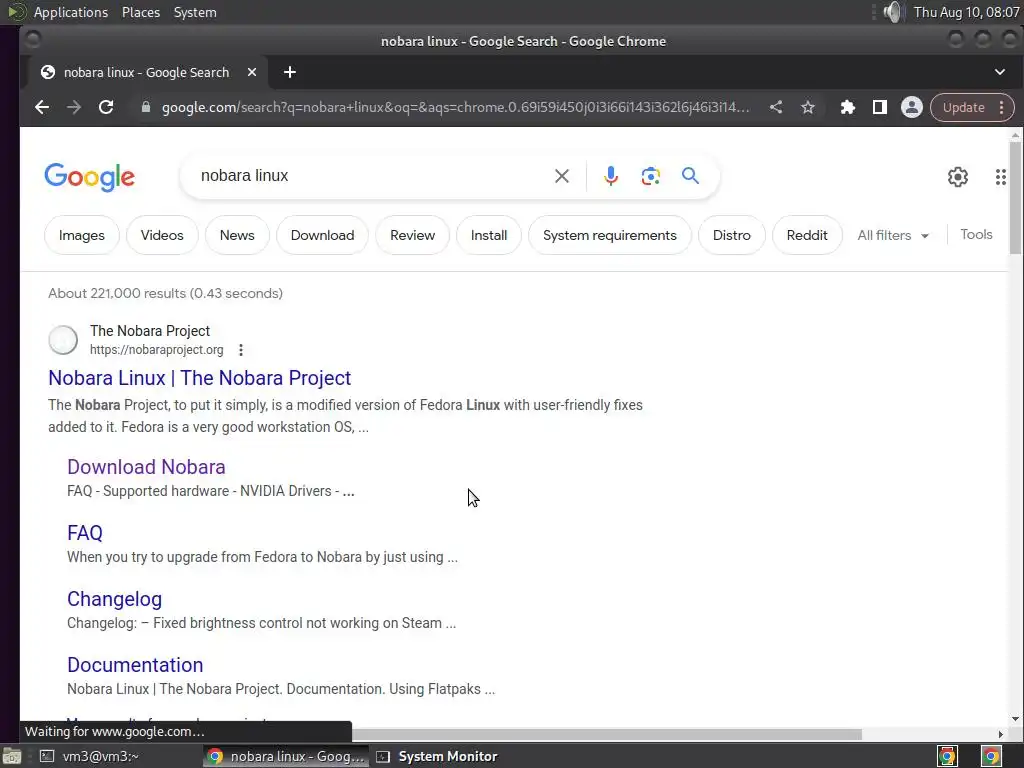Image resolution: width=1024 pixels, height=768 pixels.
Task: Select the Download filter chip
Action: 323,235
